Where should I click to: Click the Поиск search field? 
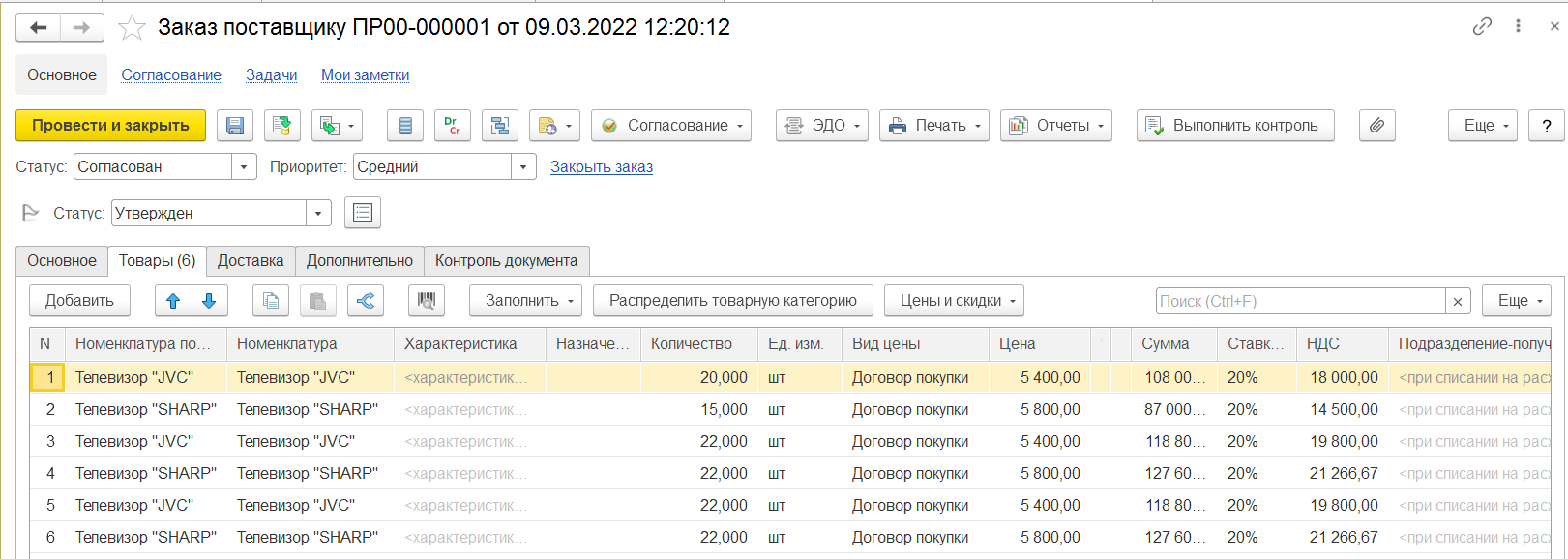(x=1300, y=301)
